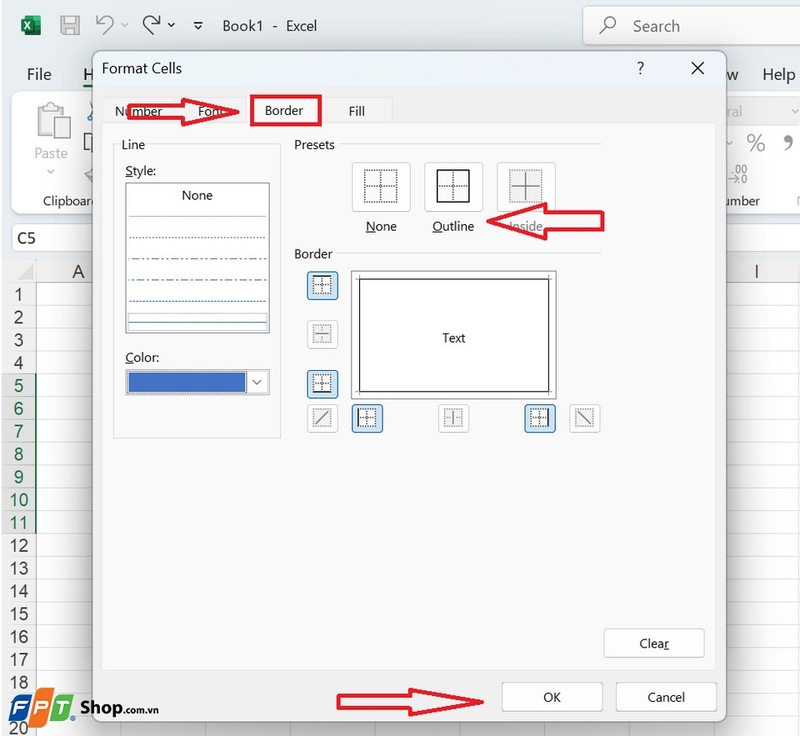Select row 11 header
The image size is (800, 736).
point(19,522)
